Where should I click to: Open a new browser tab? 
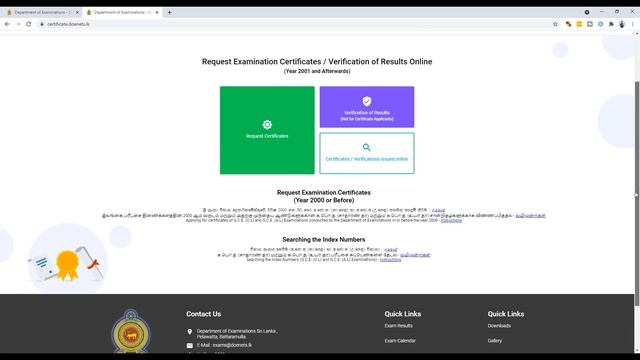click(x=169, y=12)
